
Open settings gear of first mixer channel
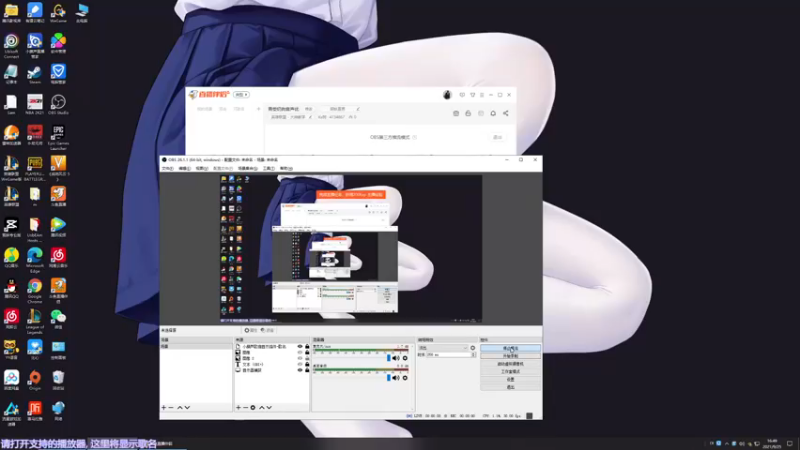[405, 358]
